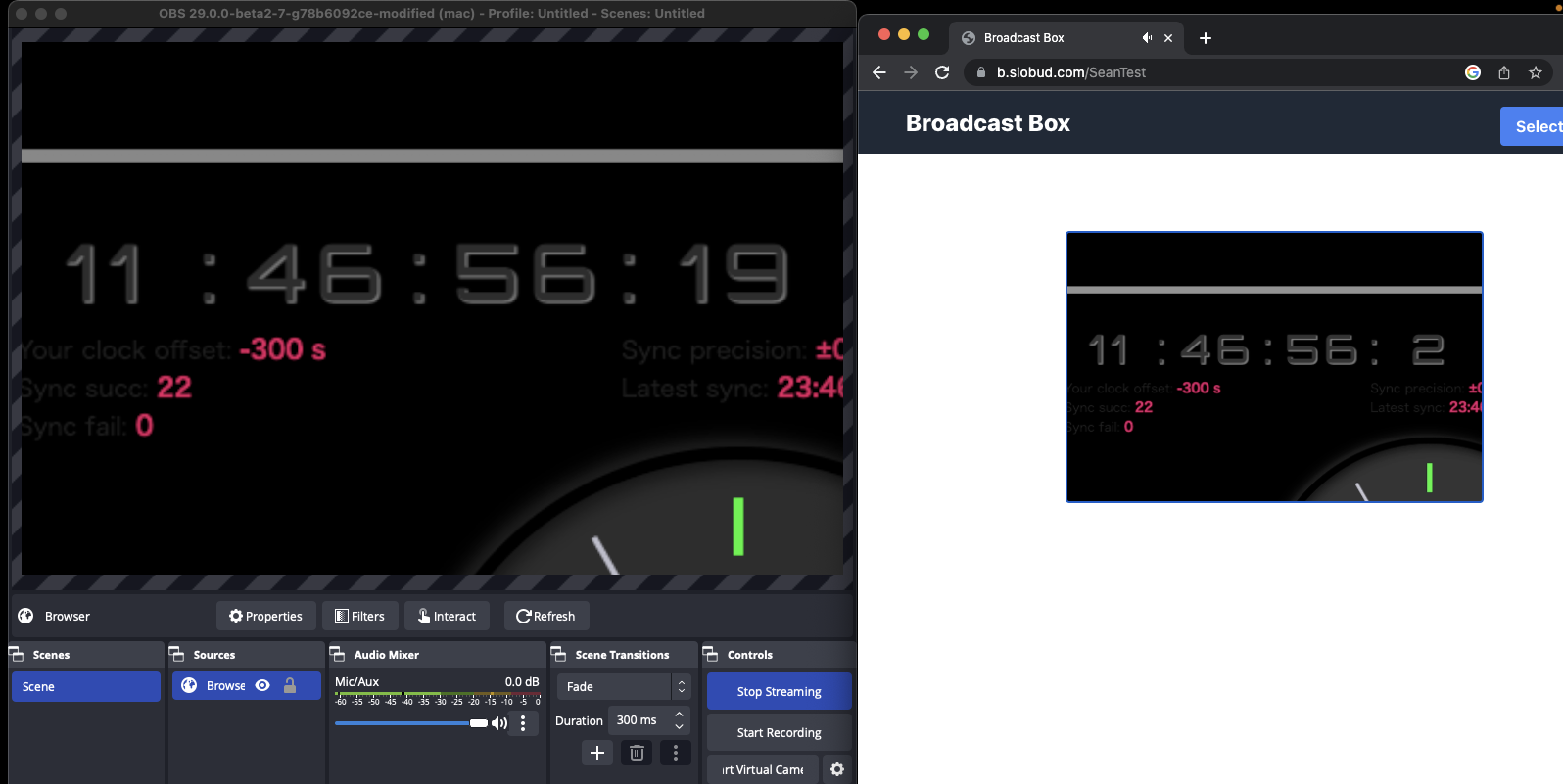
Task: Open Mic/Aux options three-dot menu
Action: click(x=523, y=723)
